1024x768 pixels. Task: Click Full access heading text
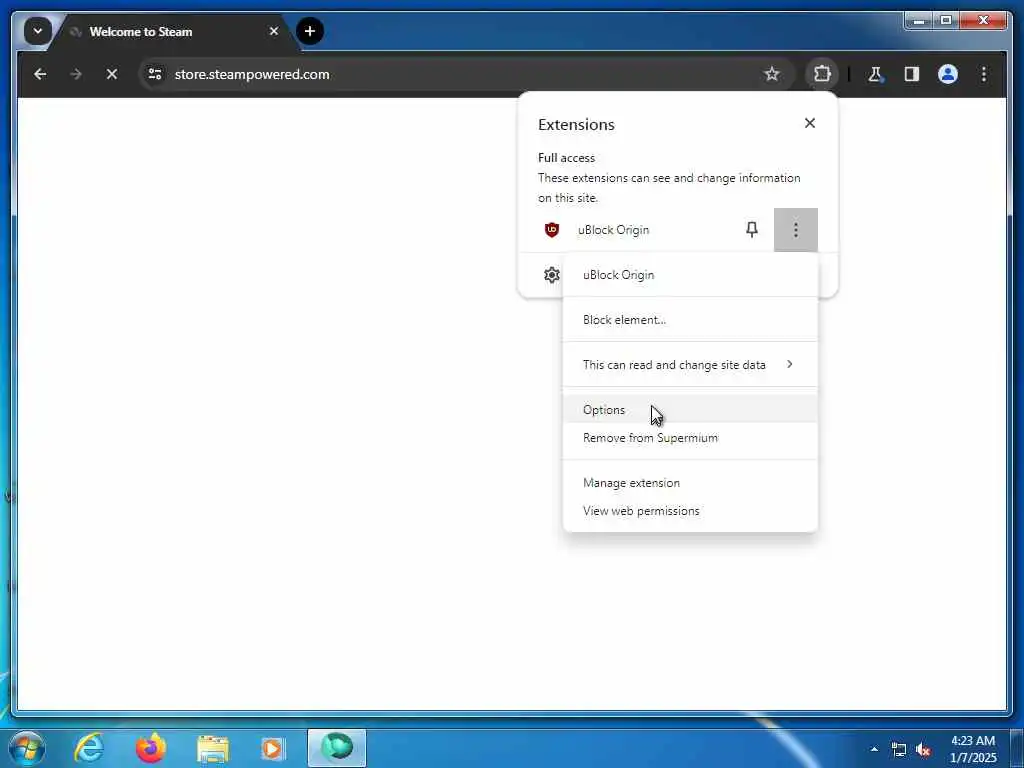coord(566,157)
